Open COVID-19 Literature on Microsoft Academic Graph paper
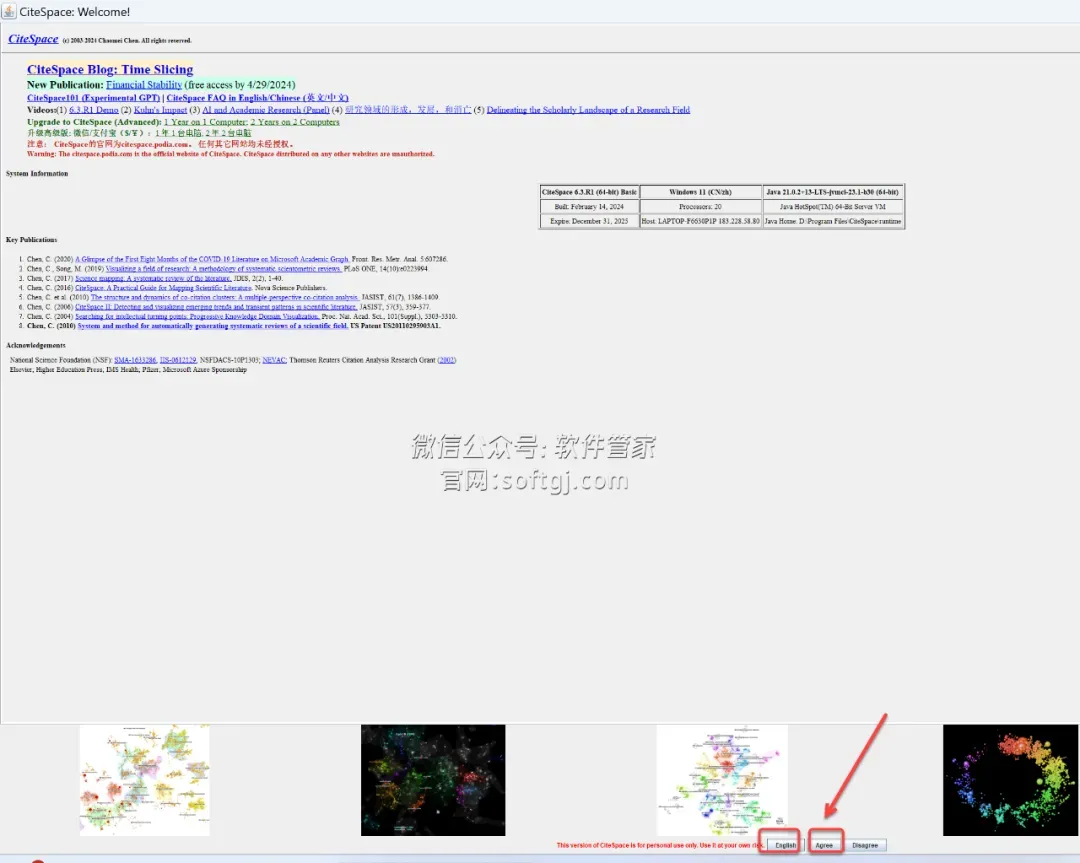The height and width of the screenshot is (863, 1080). point(212,259)
